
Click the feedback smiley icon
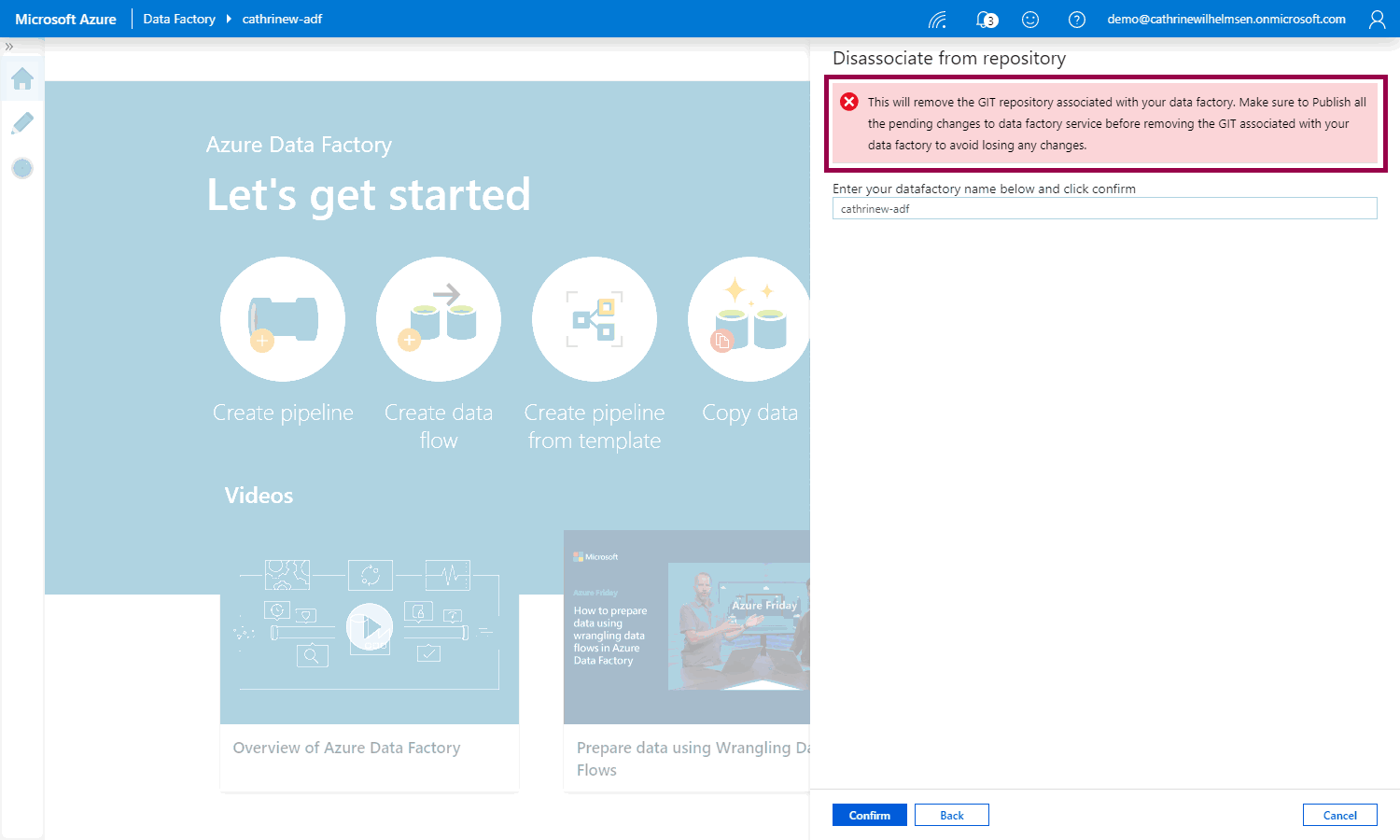pyautogui.click(x=1030, y=20)
